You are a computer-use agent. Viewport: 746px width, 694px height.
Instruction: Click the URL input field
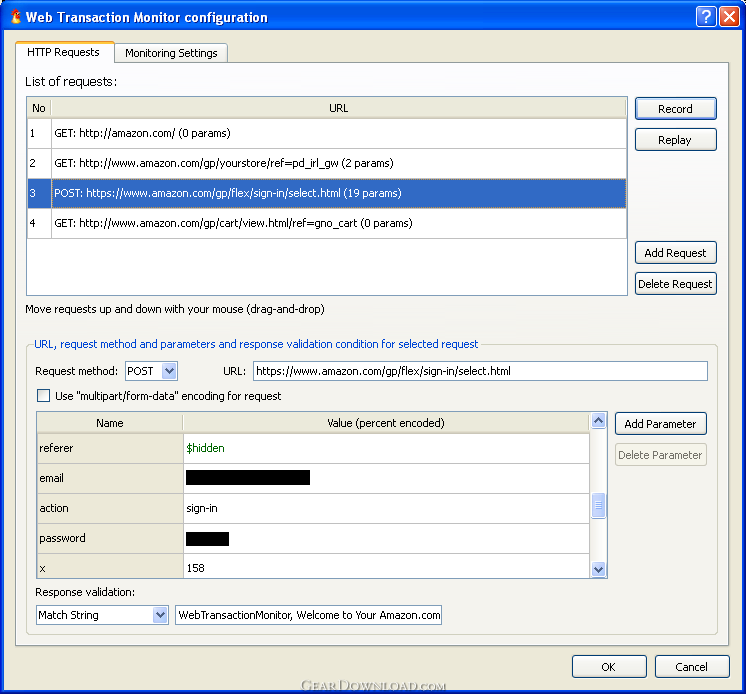(x=480, y=371)
